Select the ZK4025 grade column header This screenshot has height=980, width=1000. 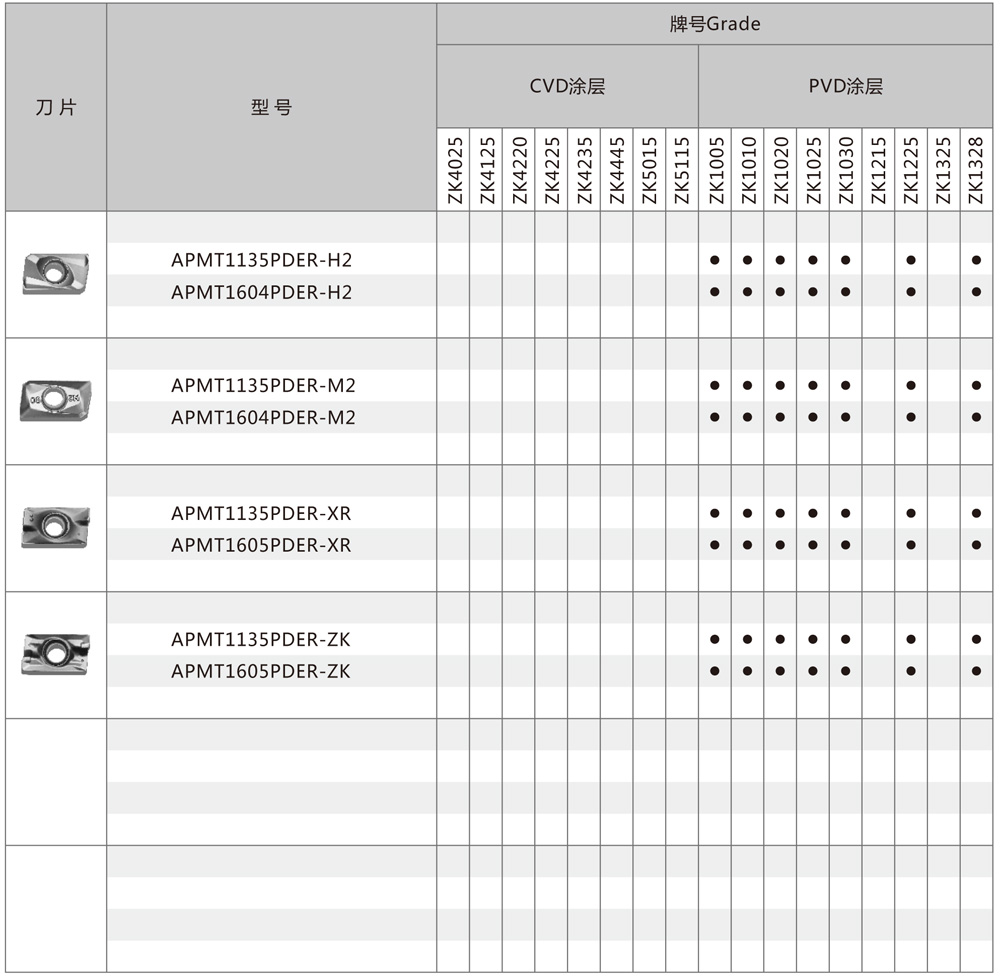click(453, 170)
